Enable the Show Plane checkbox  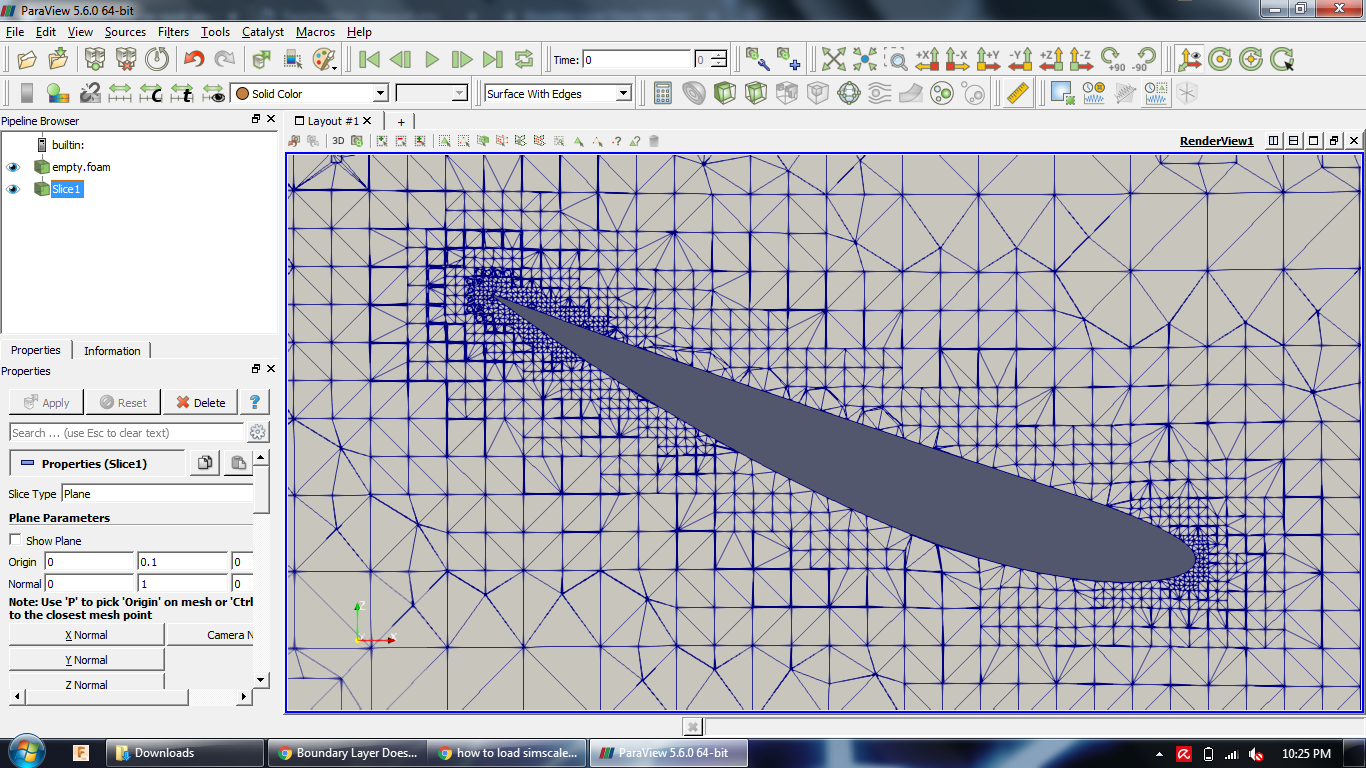(x=15, y=541)
